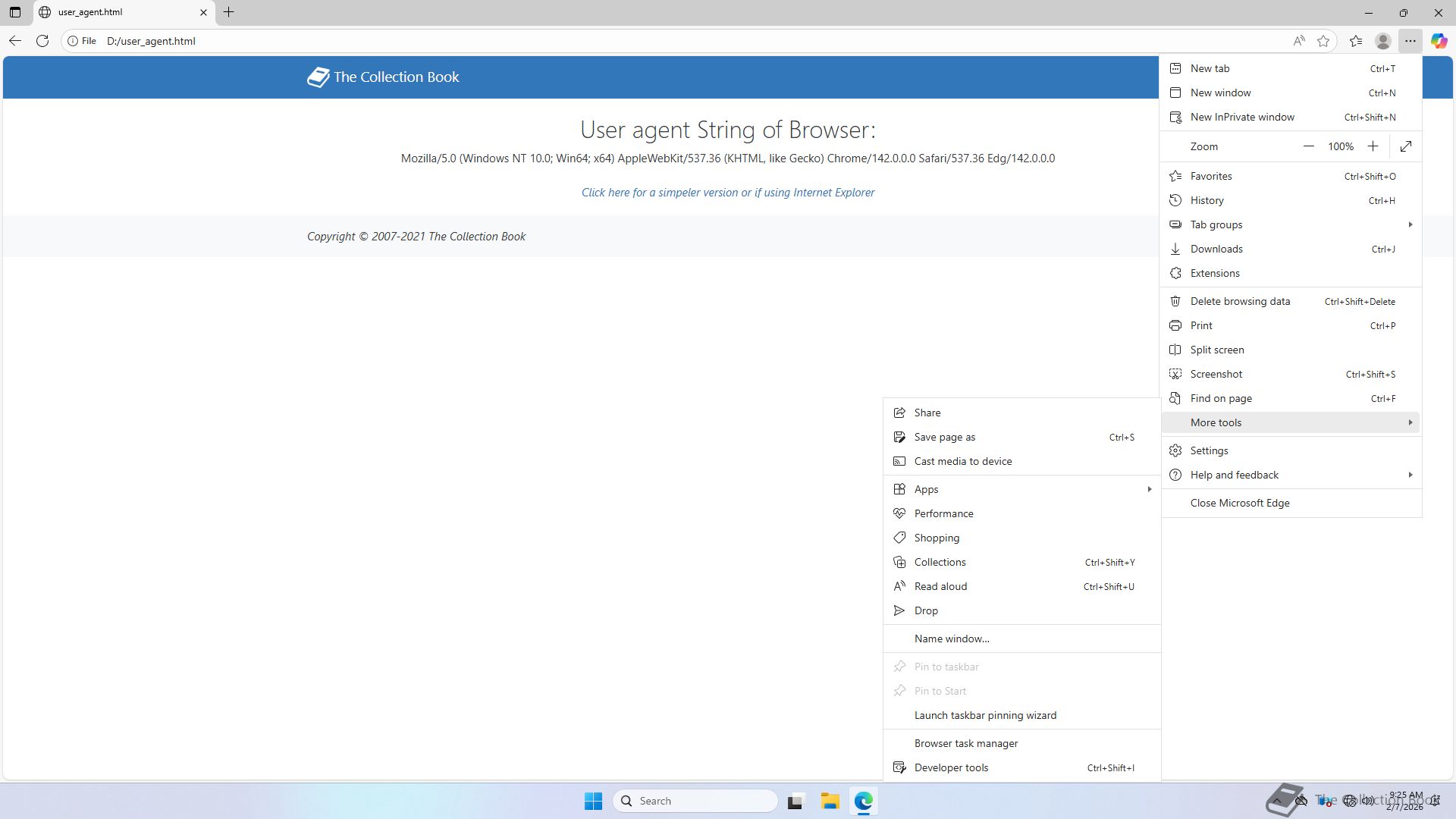Viewport: 1456px width, 819px height.
Task: Refresh the page with the reload icon
Action: [x=42, y=41]
